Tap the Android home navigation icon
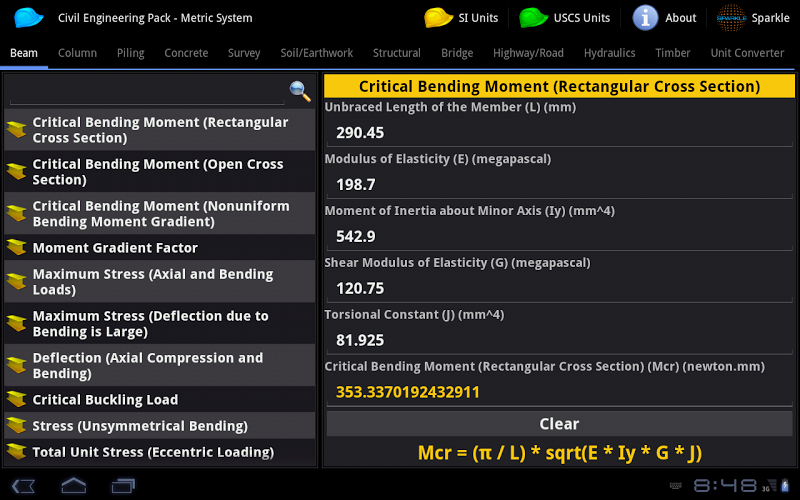 point(73,485)
